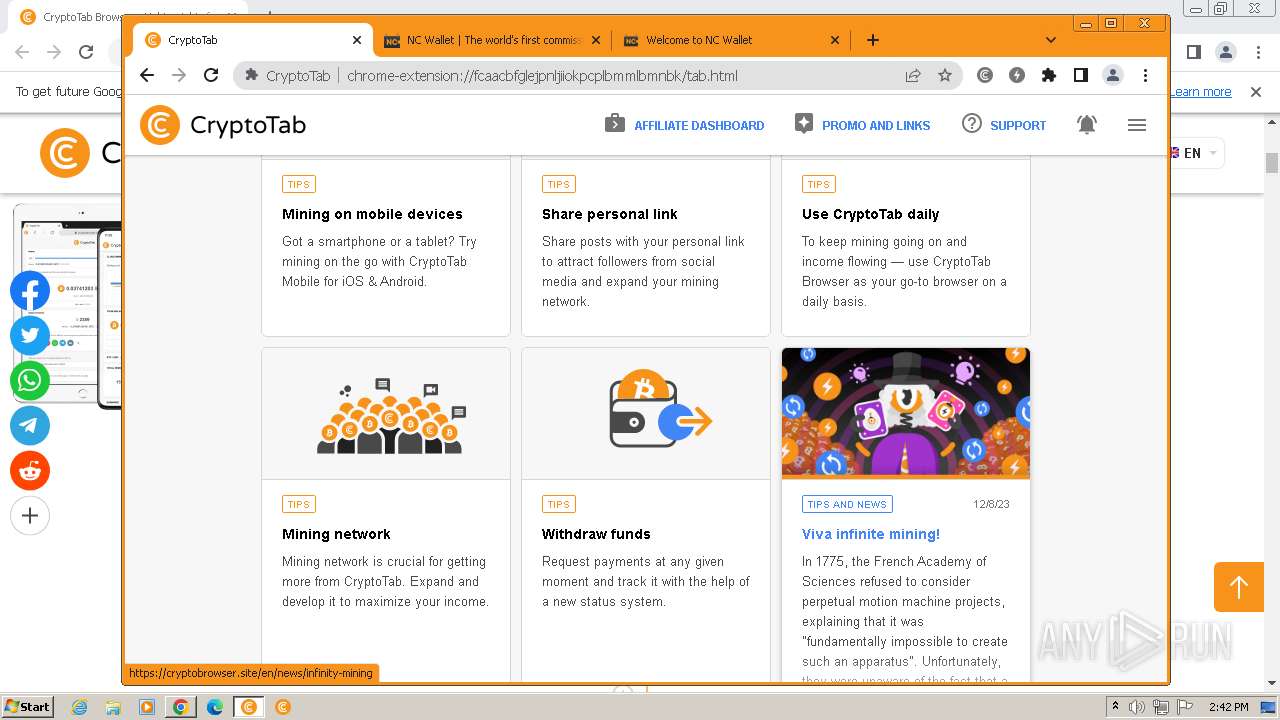Open File Explorer from taskbar

(x=113, y=707)
